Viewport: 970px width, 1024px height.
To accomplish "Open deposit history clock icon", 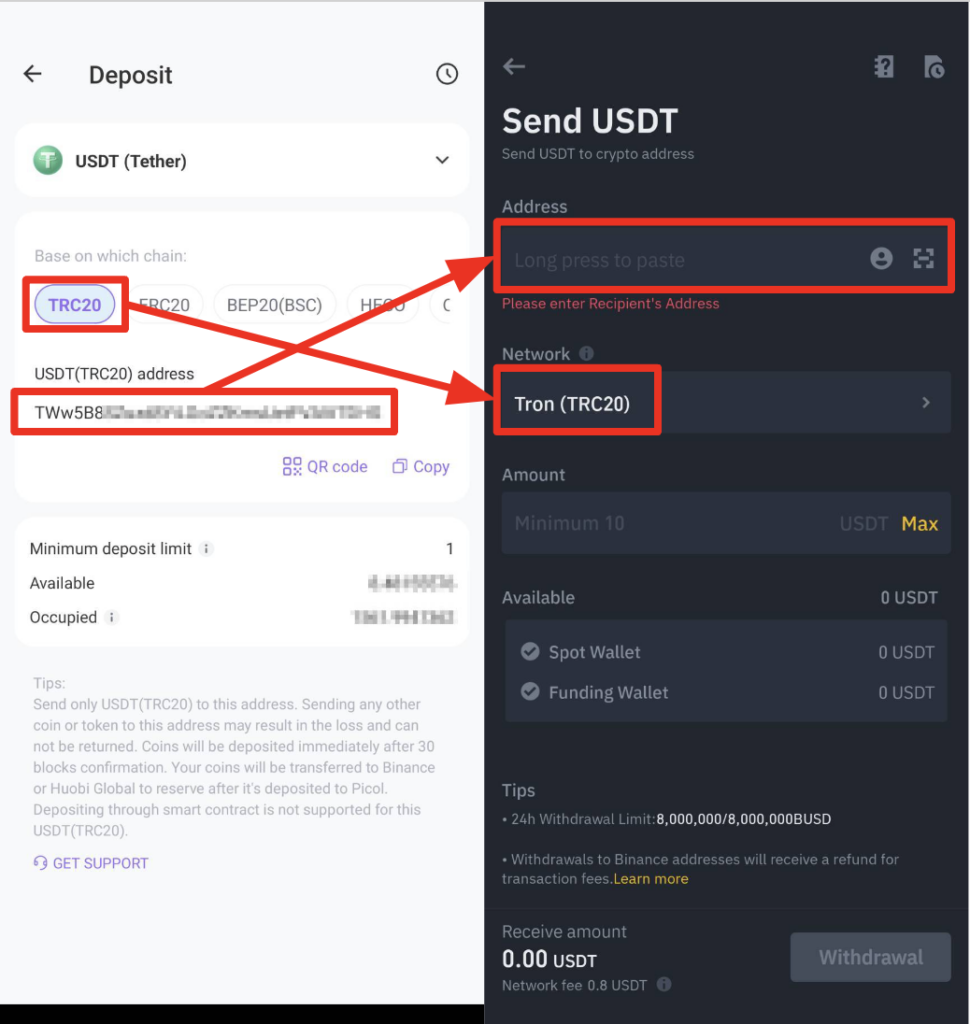I will point(447,74).
